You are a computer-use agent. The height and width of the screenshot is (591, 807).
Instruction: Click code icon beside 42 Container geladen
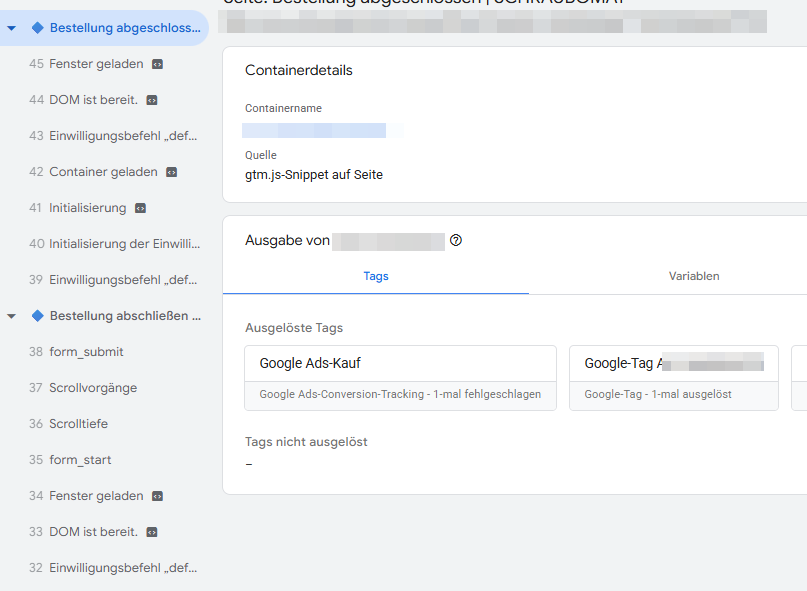pyautogui.click(x=171, y=172)
